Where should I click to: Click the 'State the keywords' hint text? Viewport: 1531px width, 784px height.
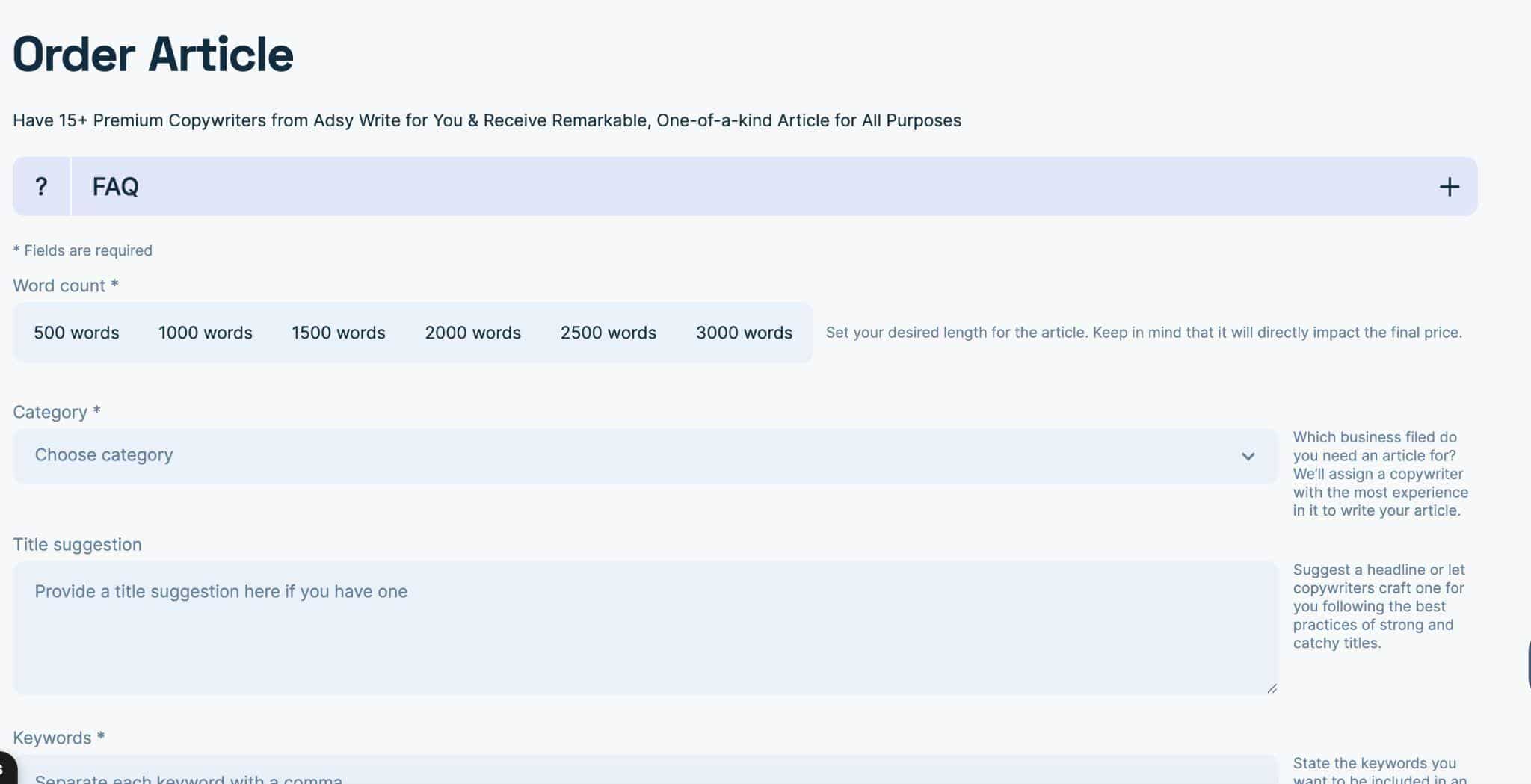1380,770
